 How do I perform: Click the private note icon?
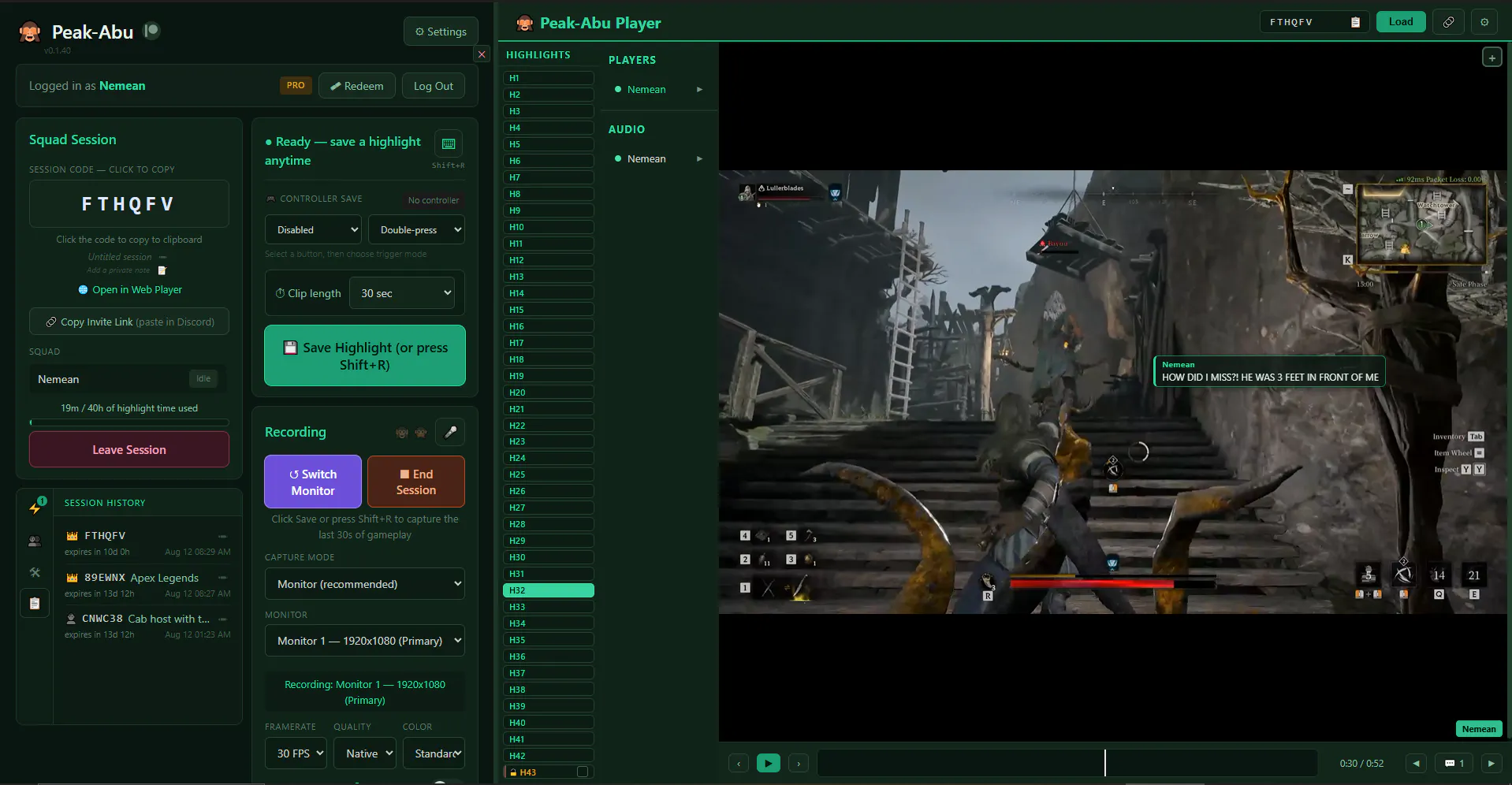pyautogui.click(x=162, y=270)
